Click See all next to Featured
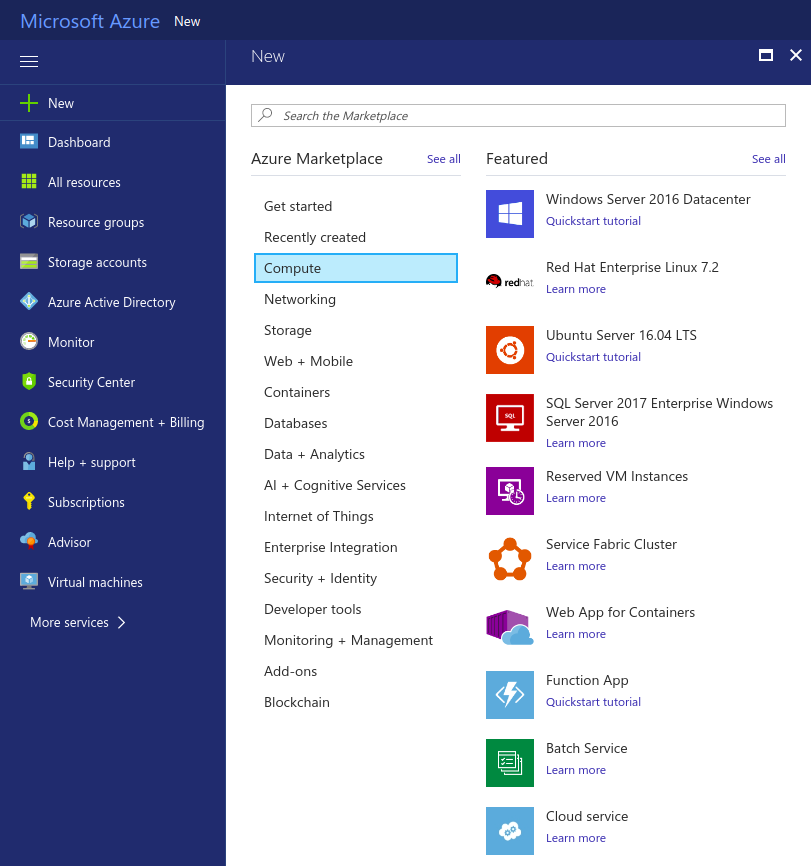The image size is (811, 866). 768,159
